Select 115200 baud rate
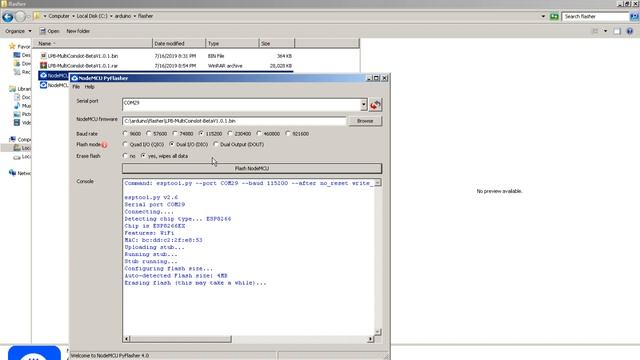Viewport: 640px width, 360px height. 201,133
